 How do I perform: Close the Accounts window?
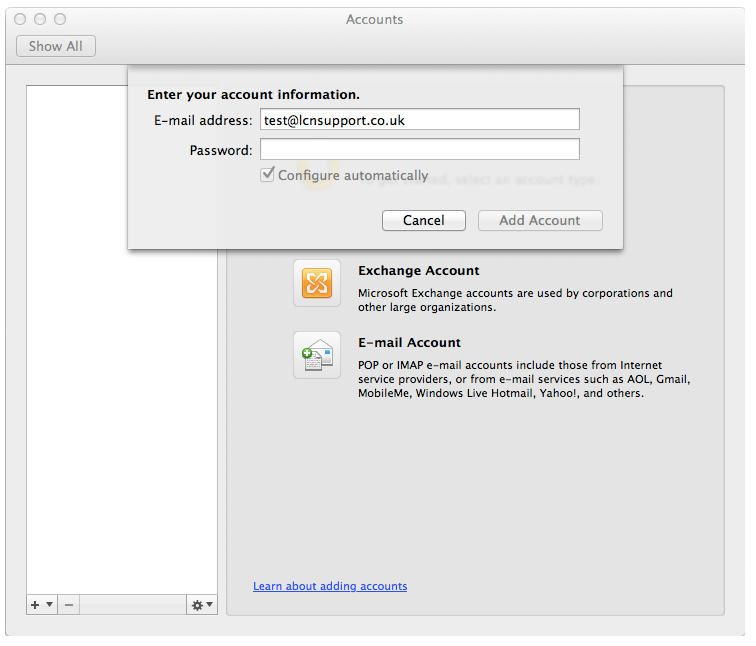pyautogui.click(x=21, y=19)
